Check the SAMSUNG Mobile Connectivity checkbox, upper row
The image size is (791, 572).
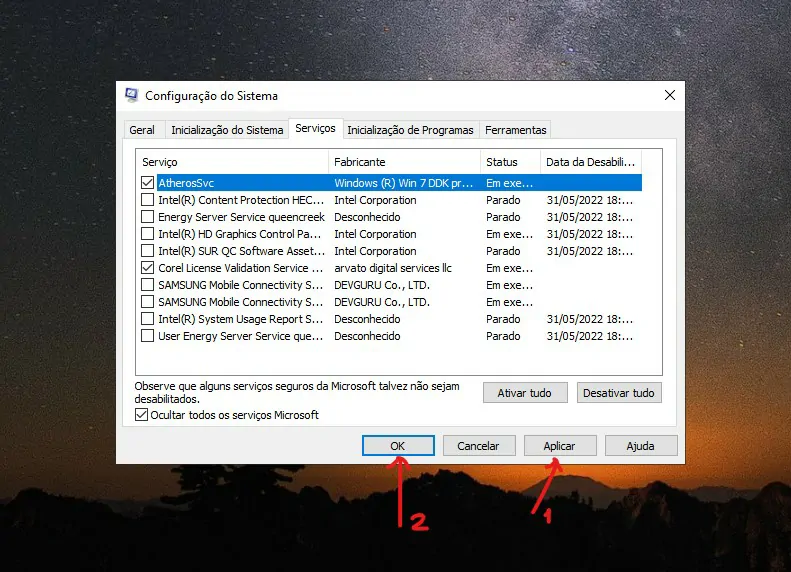coord(147,285)
